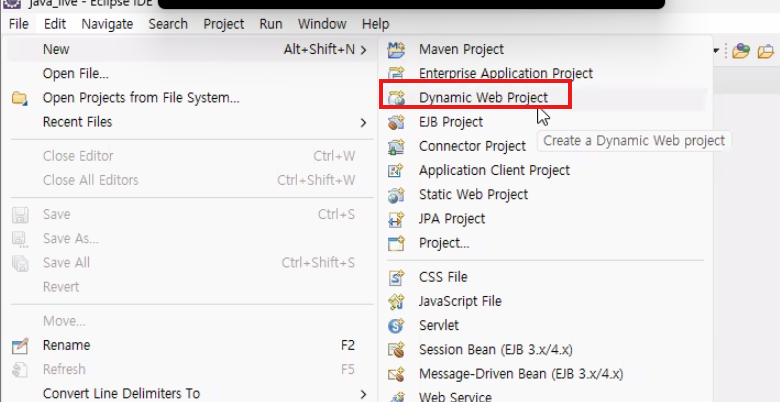Click the Connector Project icon

pyautogui.click(x=396, y=146)
